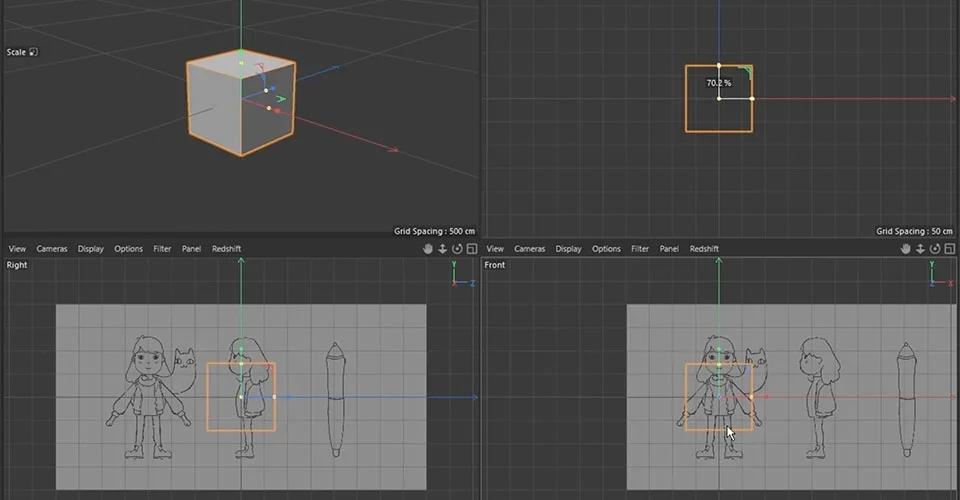
Task: Click the green Y axis arrow tip in Front view
Action: coord(719,261)
